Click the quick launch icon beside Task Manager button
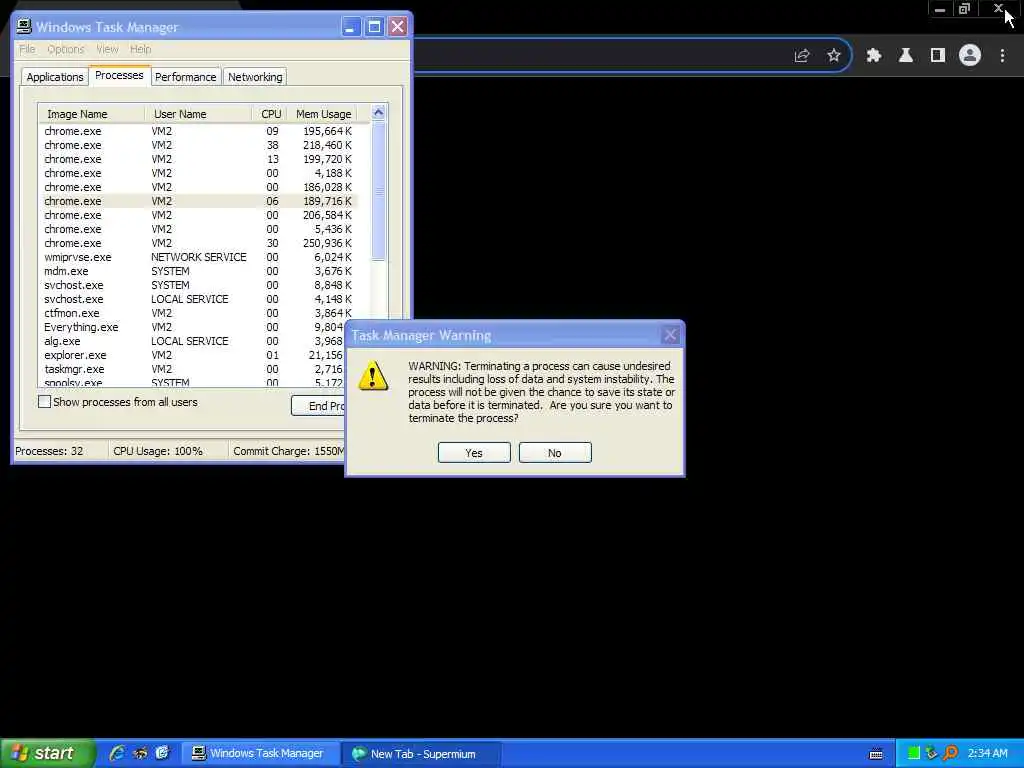Viewport: 1024px width, 768px height. point(162,753)
